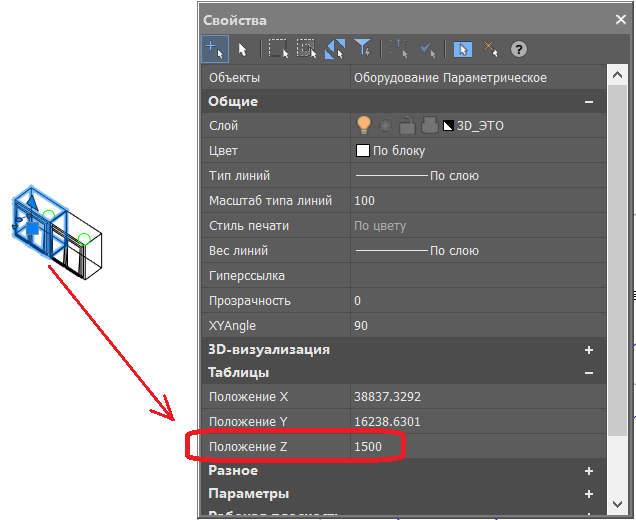636x520 pixels.
Task: Click the layer freeze sun icon
Action: pyautogui.click(x=386, y=125)
